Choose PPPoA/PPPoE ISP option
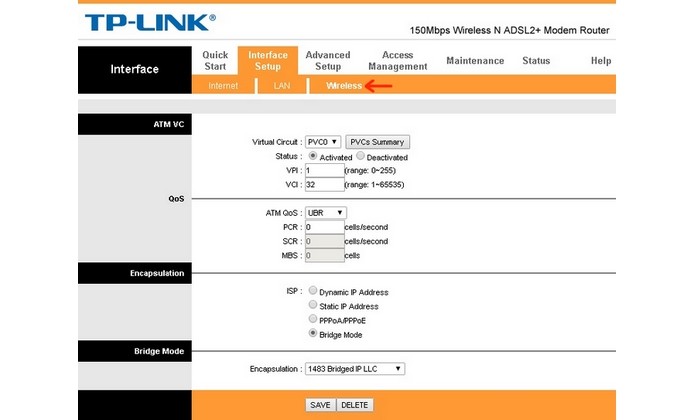The width and height of the screenshot is (695, 420). point(313,319)
